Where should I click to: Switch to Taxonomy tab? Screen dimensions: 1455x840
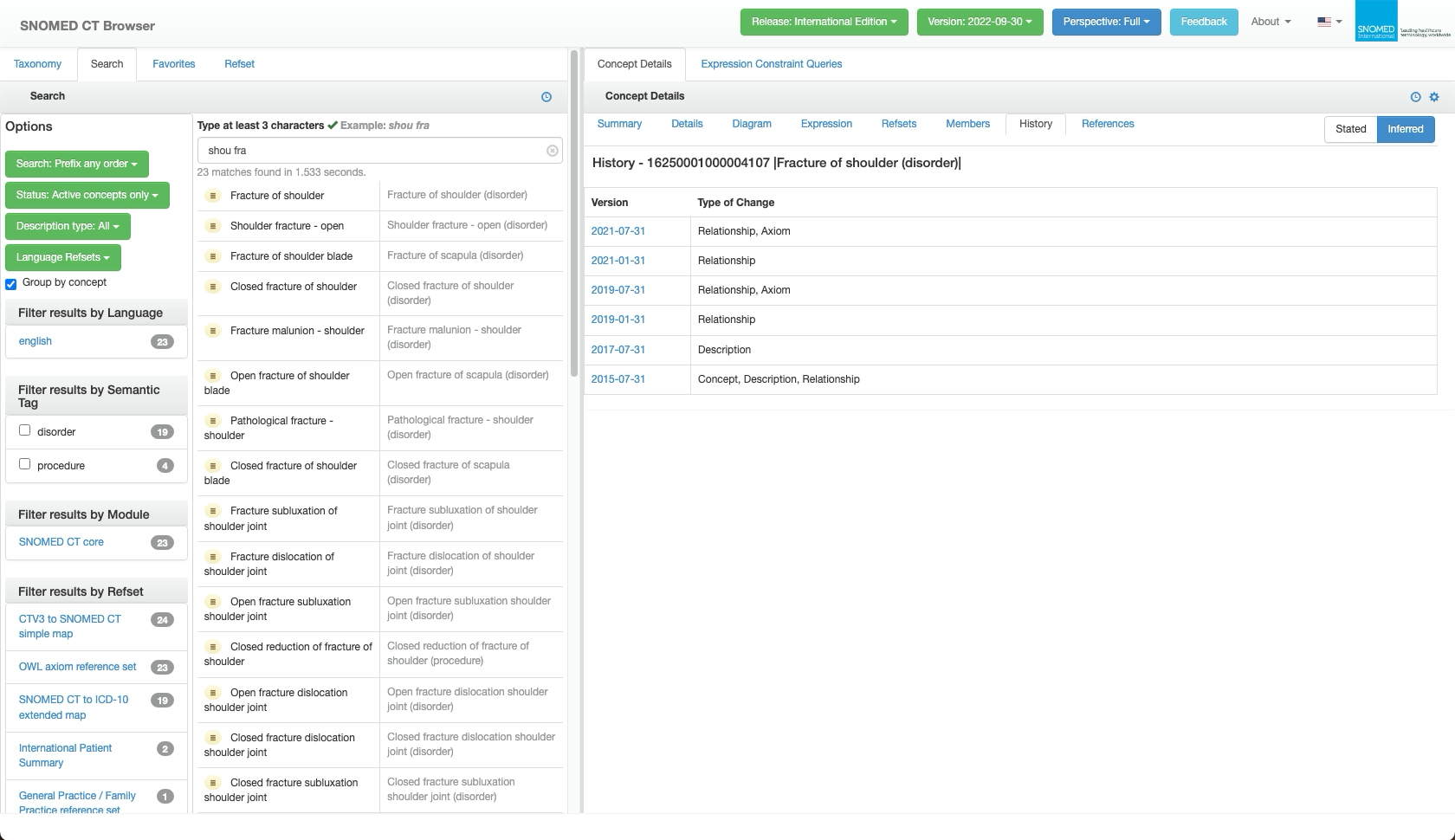click(x=37, y=64)
